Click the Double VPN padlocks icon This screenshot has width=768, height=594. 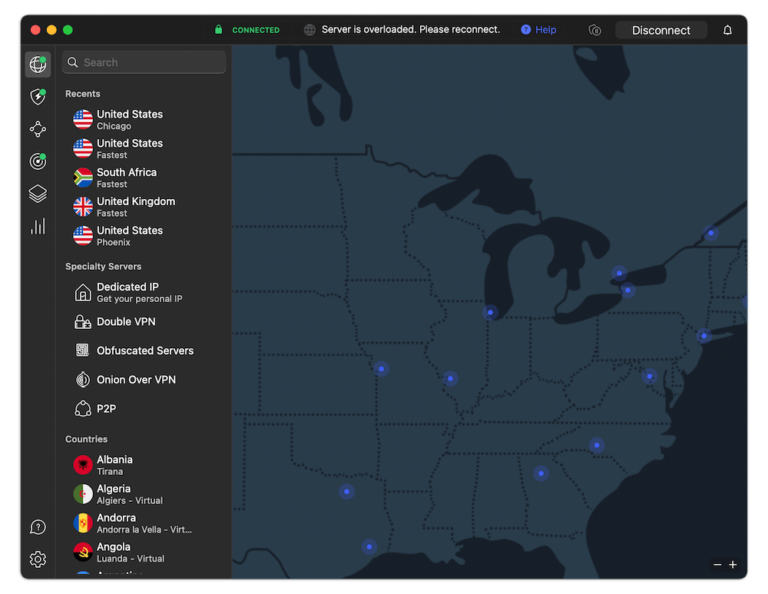click(83, 322)
